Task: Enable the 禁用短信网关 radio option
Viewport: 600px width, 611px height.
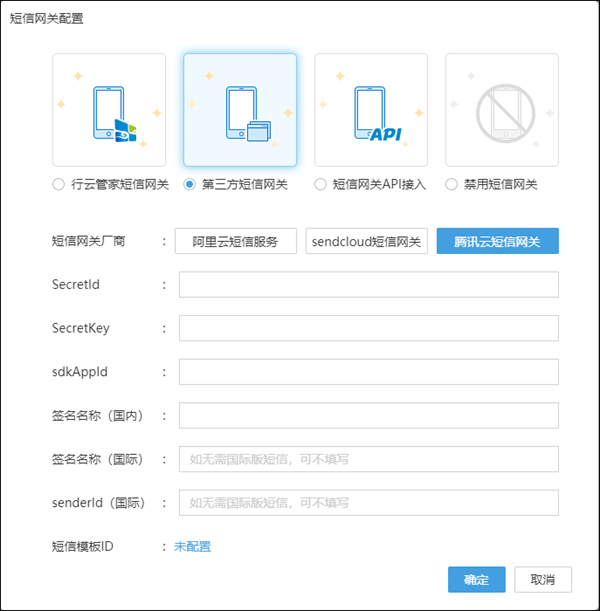Action: [452, 185]
